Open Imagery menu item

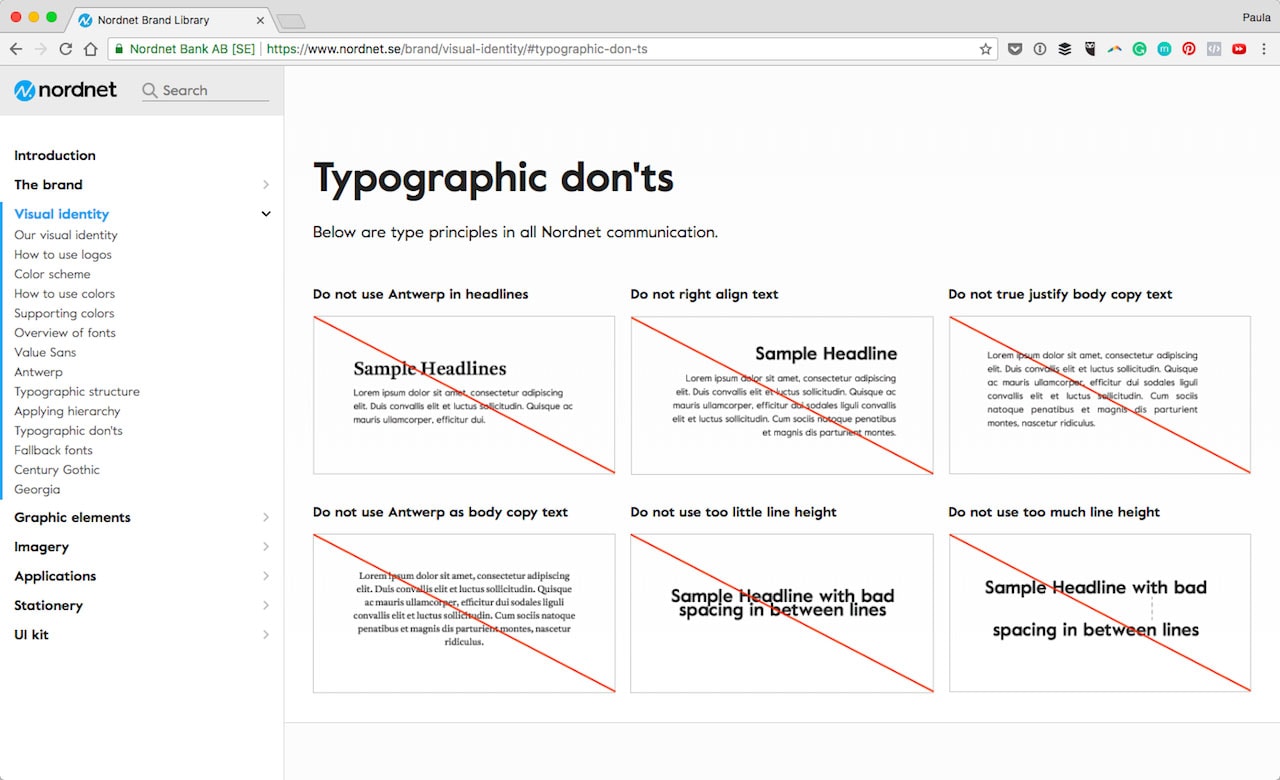pos(41,547)
